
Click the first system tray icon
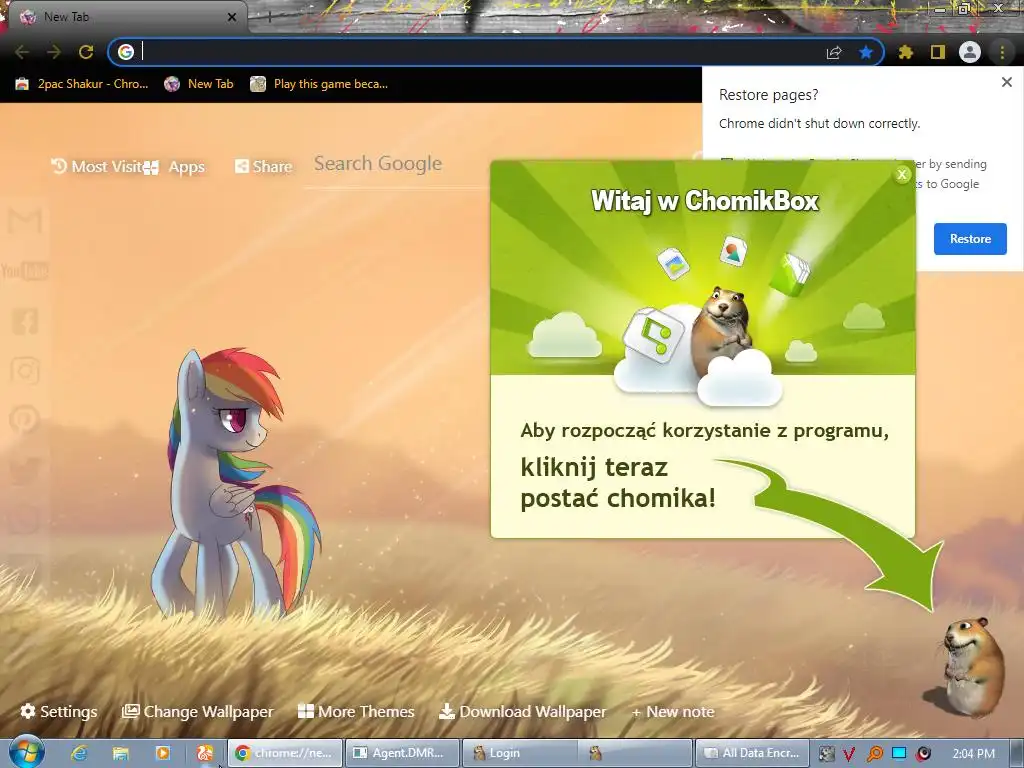coord(826,754)
